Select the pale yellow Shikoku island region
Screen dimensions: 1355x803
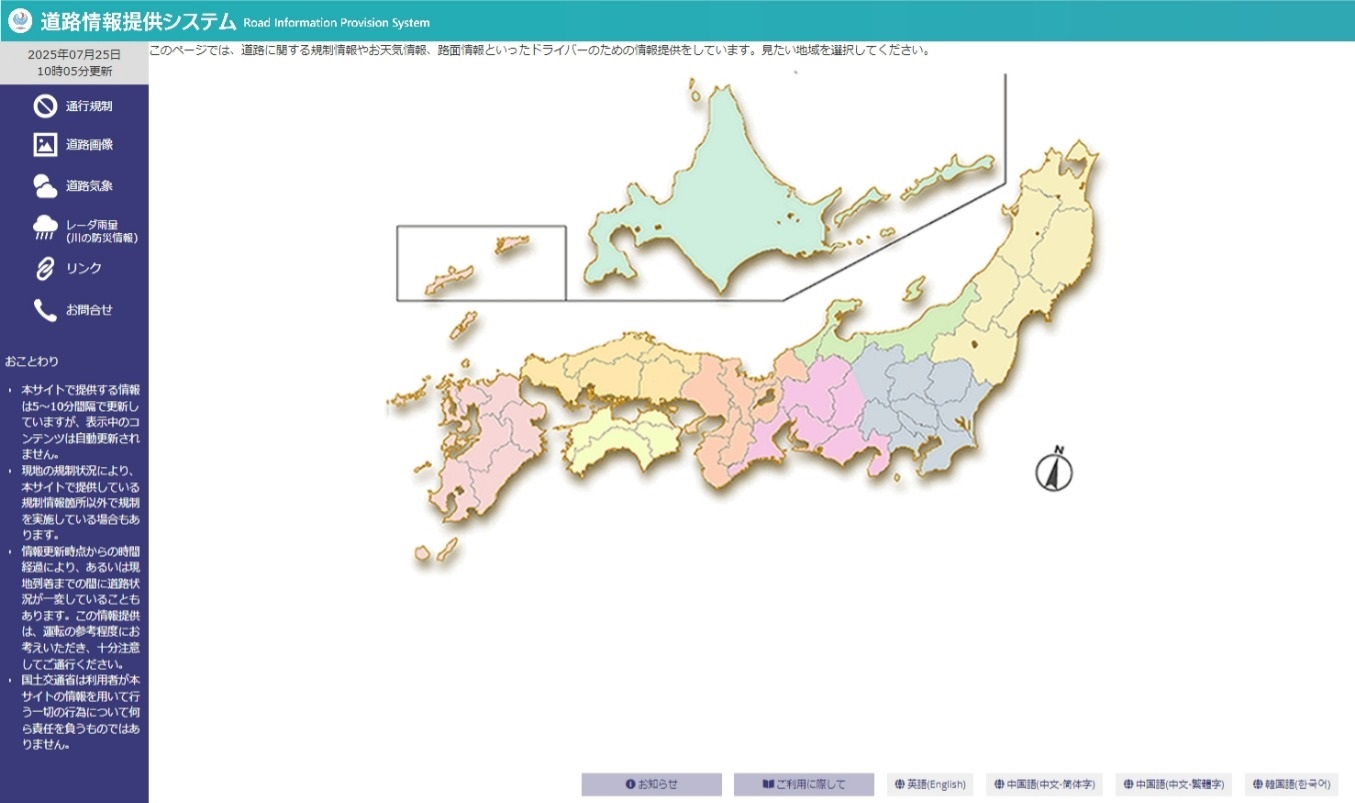point(620,440)
